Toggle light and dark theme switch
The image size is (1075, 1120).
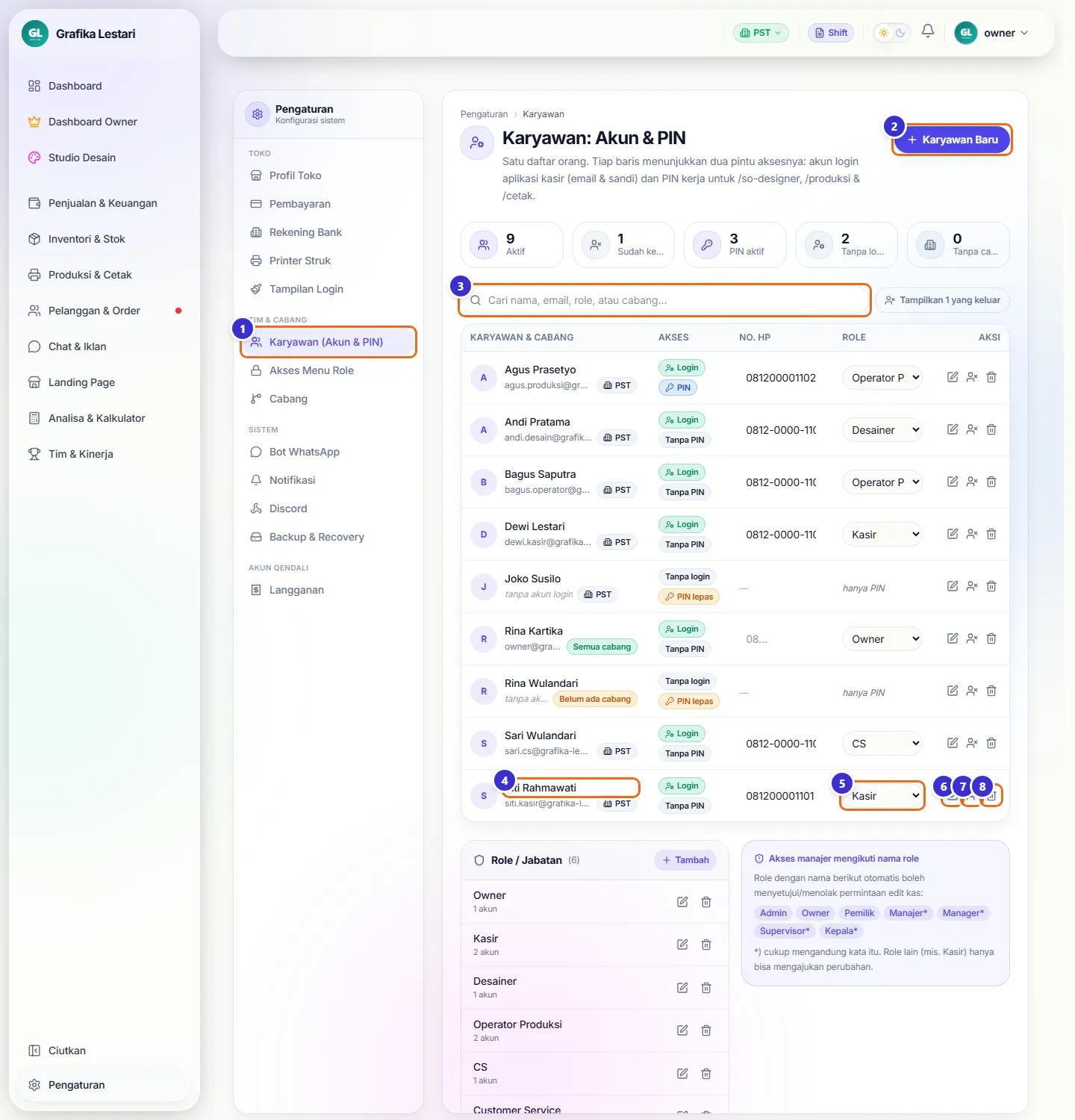tap(891, 33)
